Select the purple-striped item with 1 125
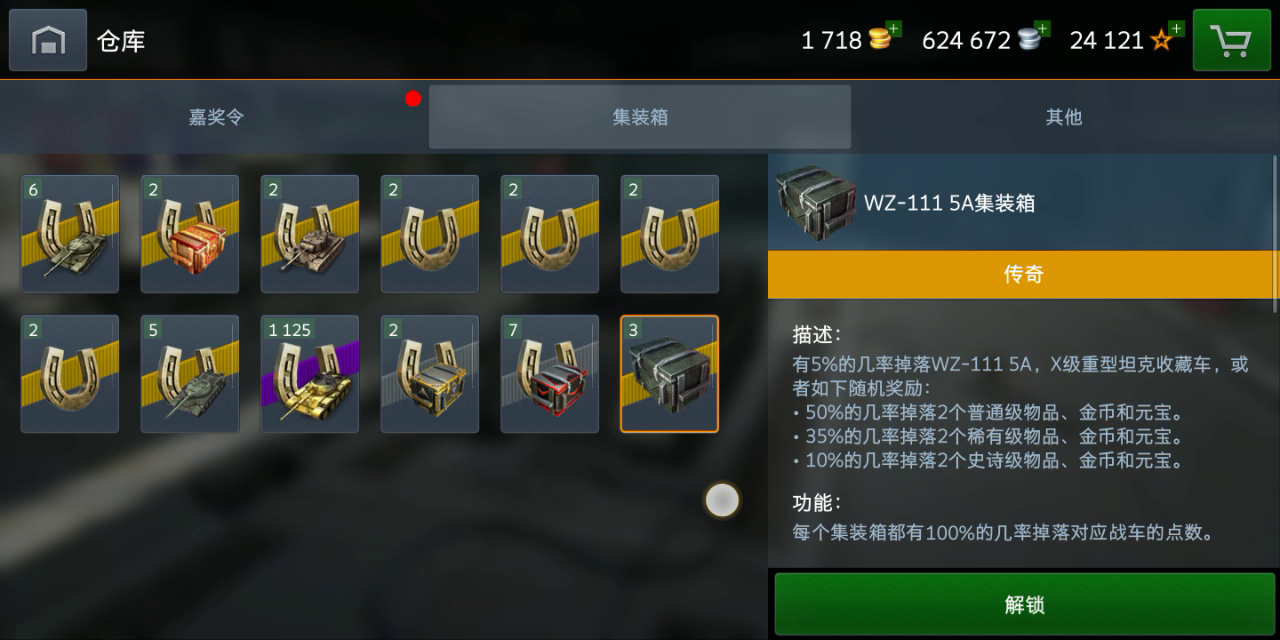The image size is (1280, 640). click(x=310, y=374)
